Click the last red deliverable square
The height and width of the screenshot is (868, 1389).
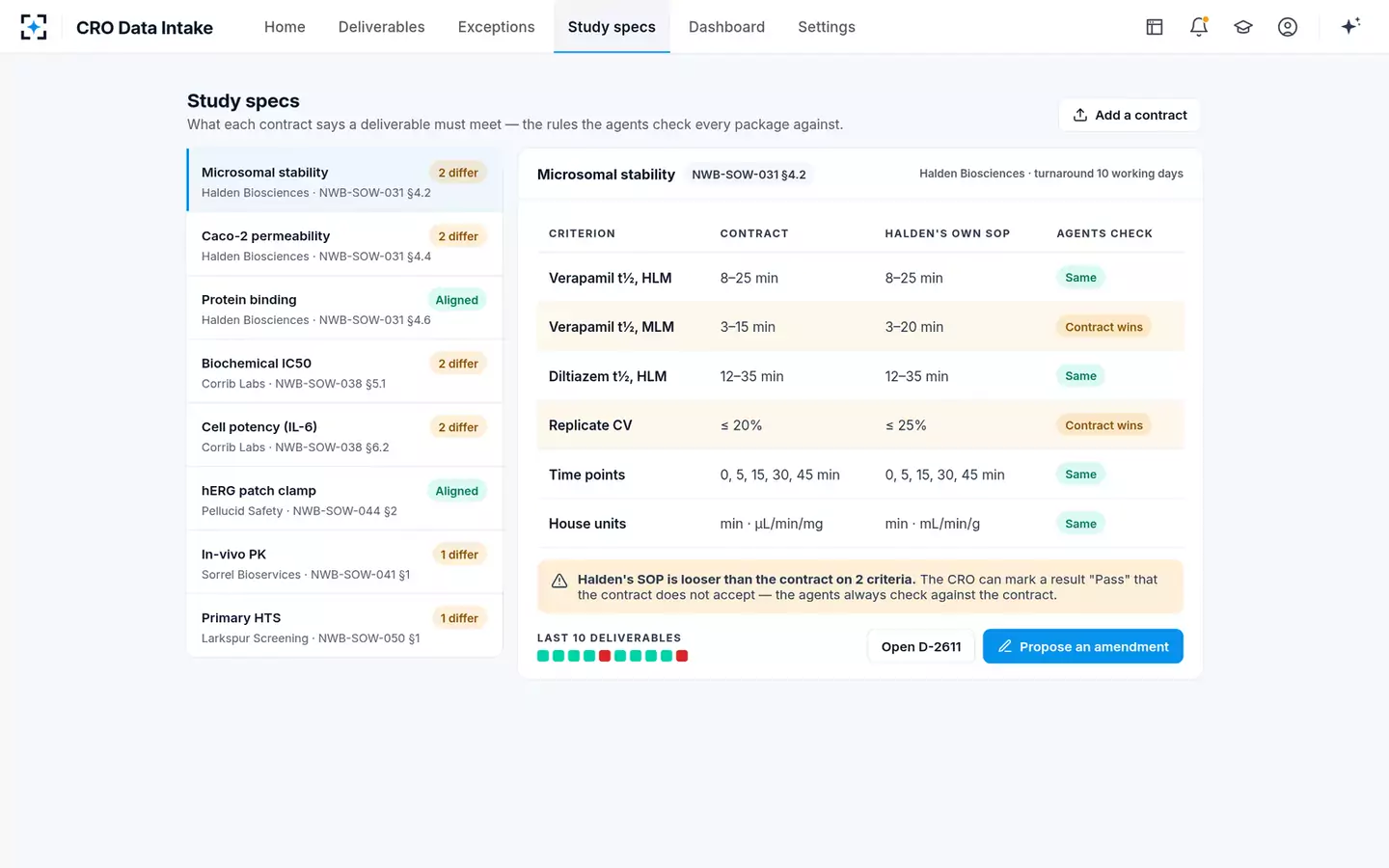(x=682, y=656)
